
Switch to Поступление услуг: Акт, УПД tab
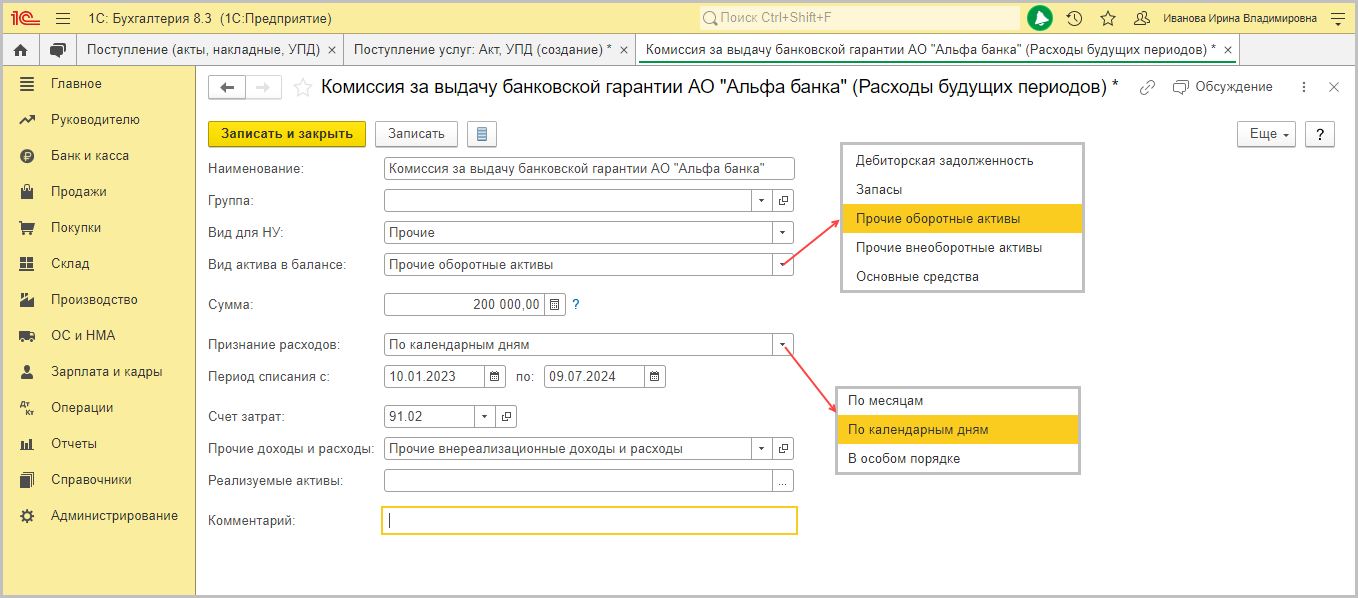[483, 49]
